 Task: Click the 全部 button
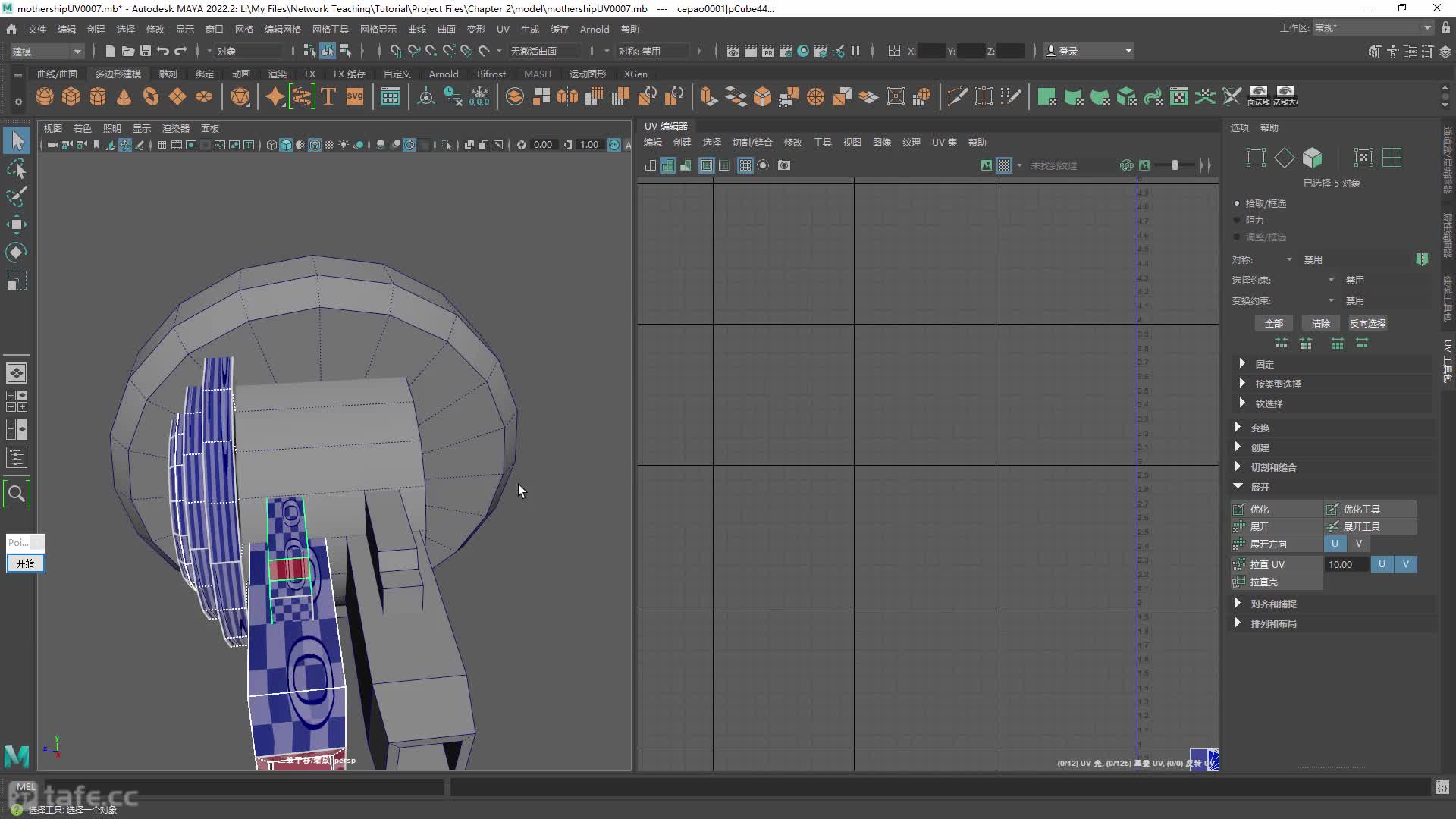[1274, 323]
